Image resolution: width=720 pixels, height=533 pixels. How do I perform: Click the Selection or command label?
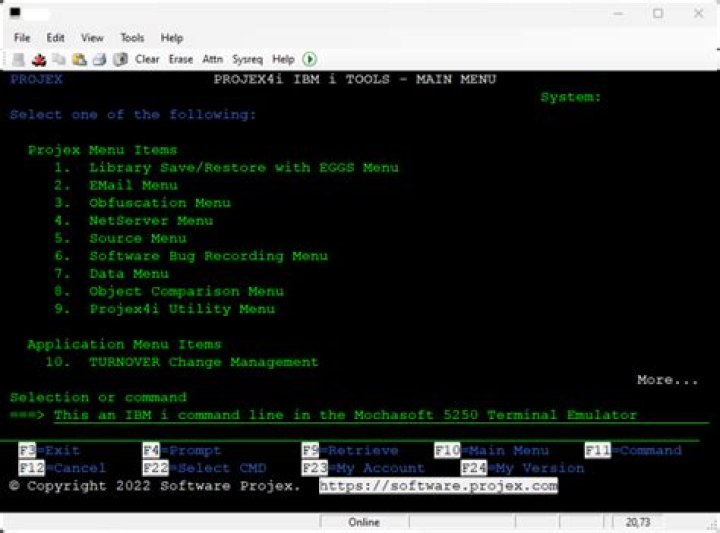click(x=98, y=398)
